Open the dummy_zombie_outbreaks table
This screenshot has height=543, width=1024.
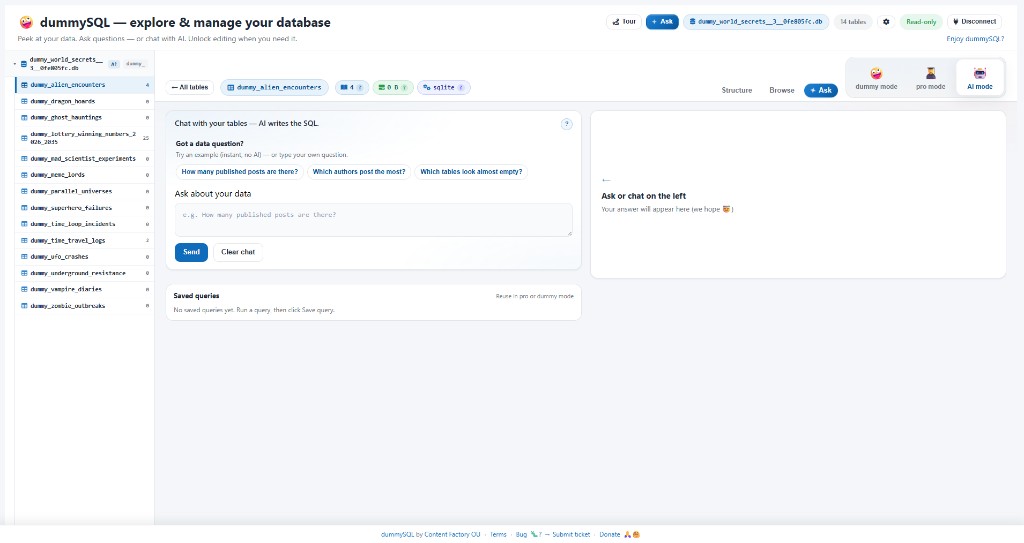84,306
